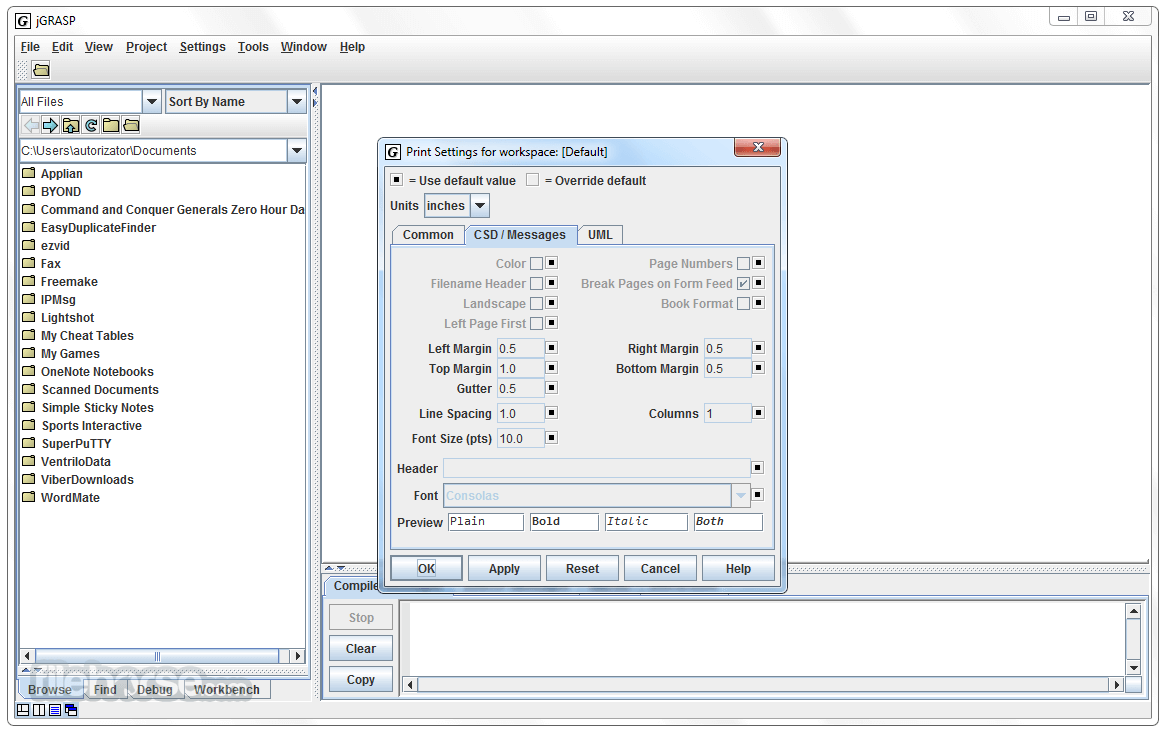Click the closed folder icon in the browse toolbar
The height and width of the screenshot is (732, 1166).
[111, 125]
